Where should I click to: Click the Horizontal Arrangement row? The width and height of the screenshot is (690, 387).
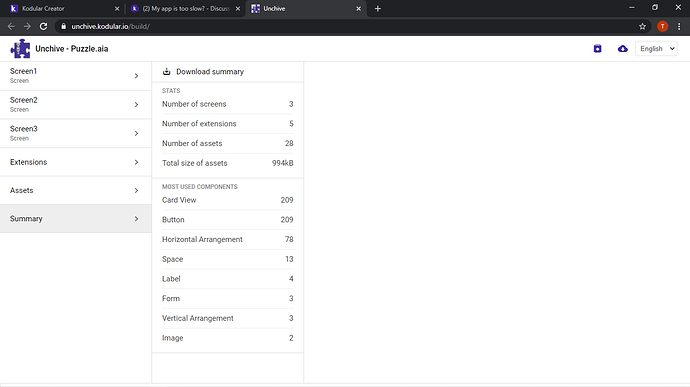228,239
